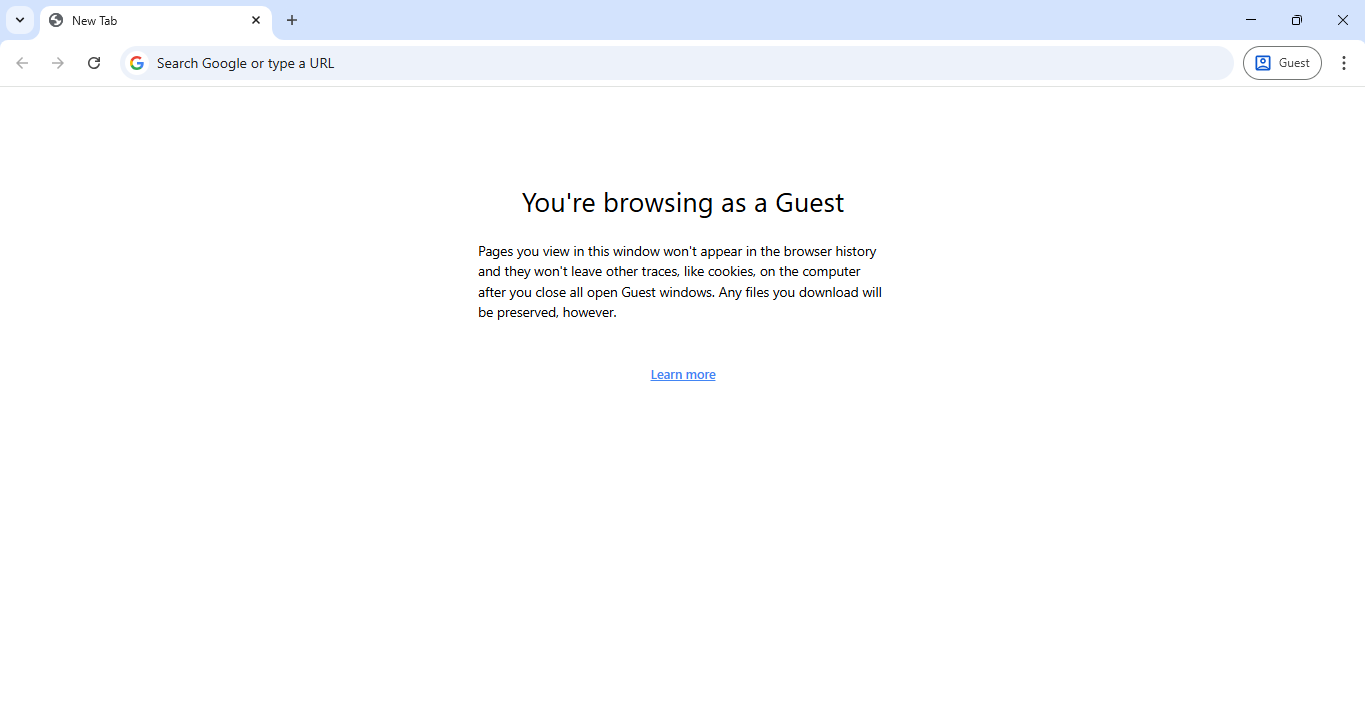
Task: Click the globe favicon on the New Tab
Action: [x=57, y=20]
